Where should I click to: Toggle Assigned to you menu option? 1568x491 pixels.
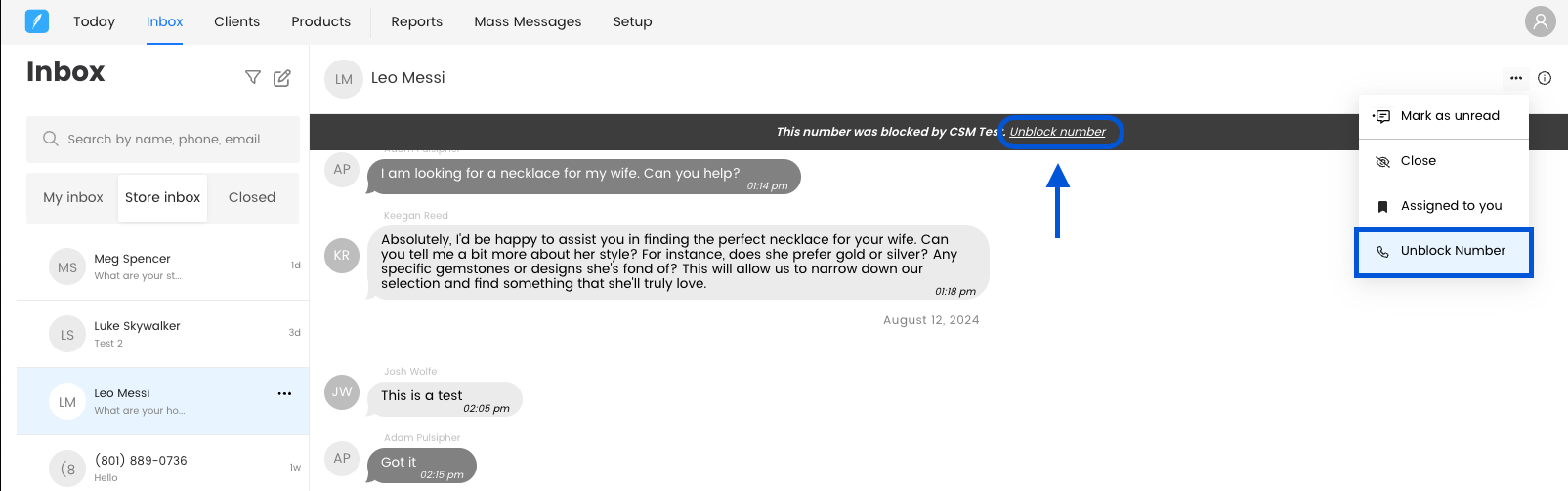(x=1450, y=206)
